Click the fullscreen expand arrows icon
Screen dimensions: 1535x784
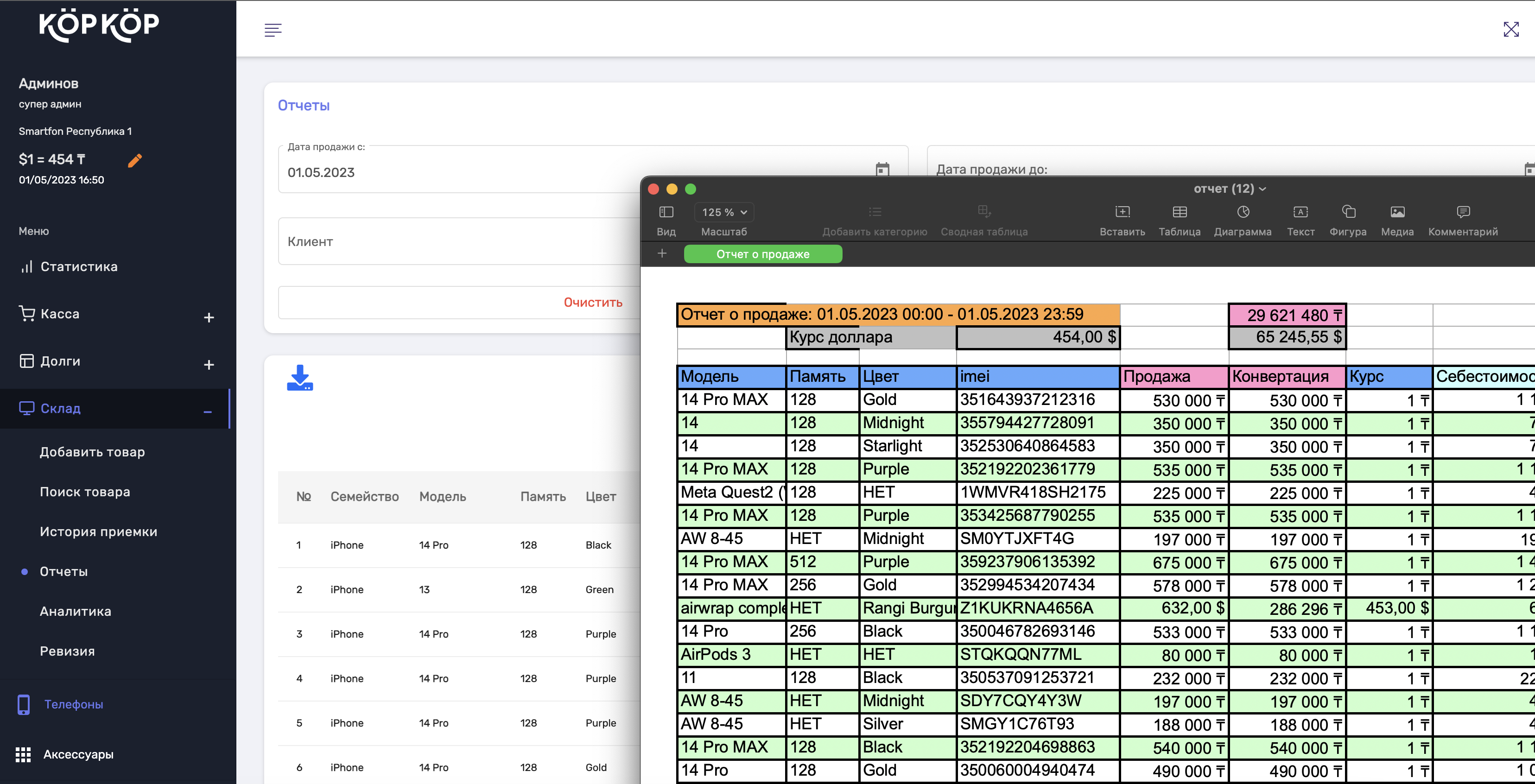1510,30
